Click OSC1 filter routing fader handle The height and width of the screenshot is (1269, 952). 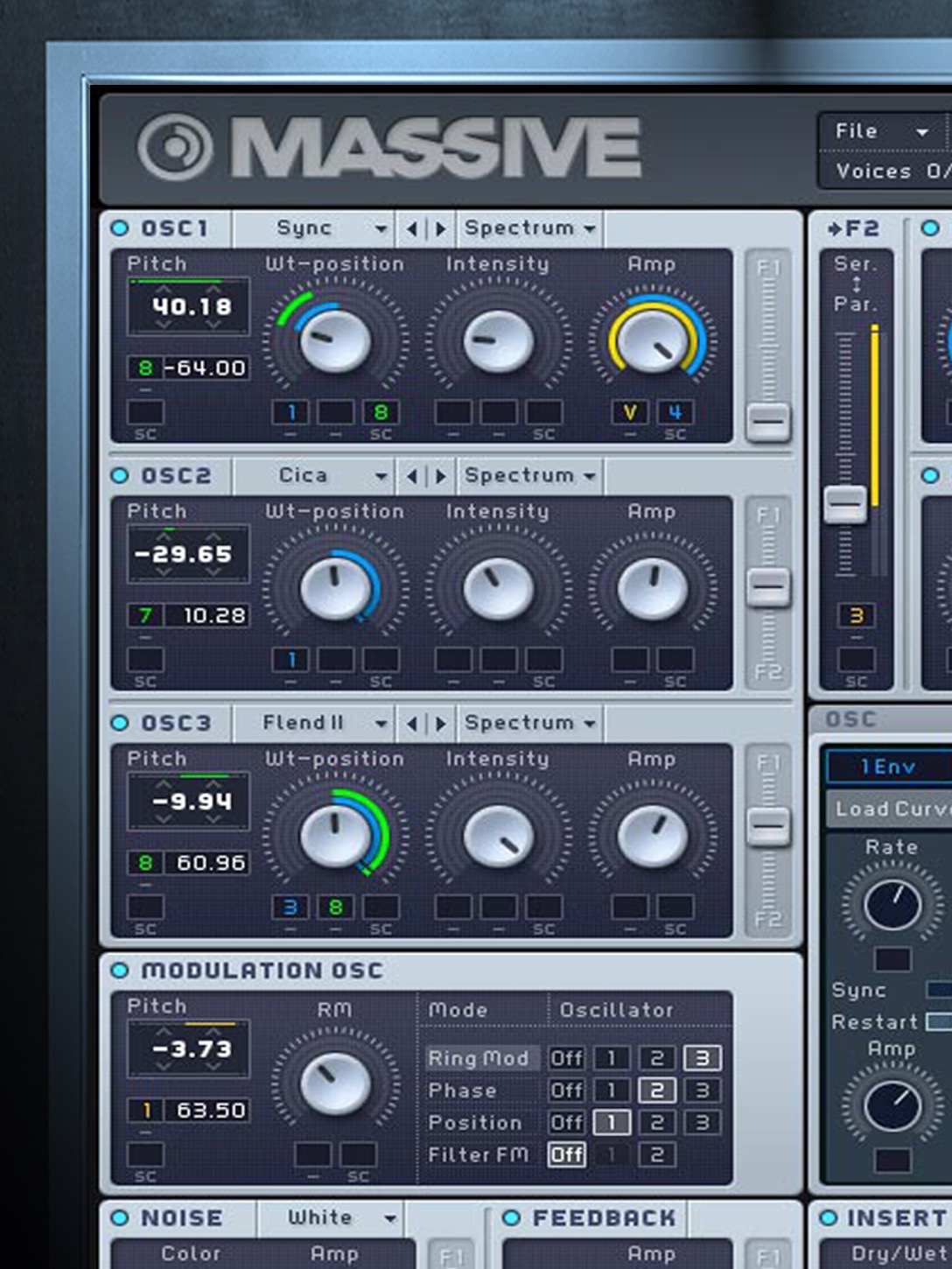pyautogui.click(x=768, y=422)
